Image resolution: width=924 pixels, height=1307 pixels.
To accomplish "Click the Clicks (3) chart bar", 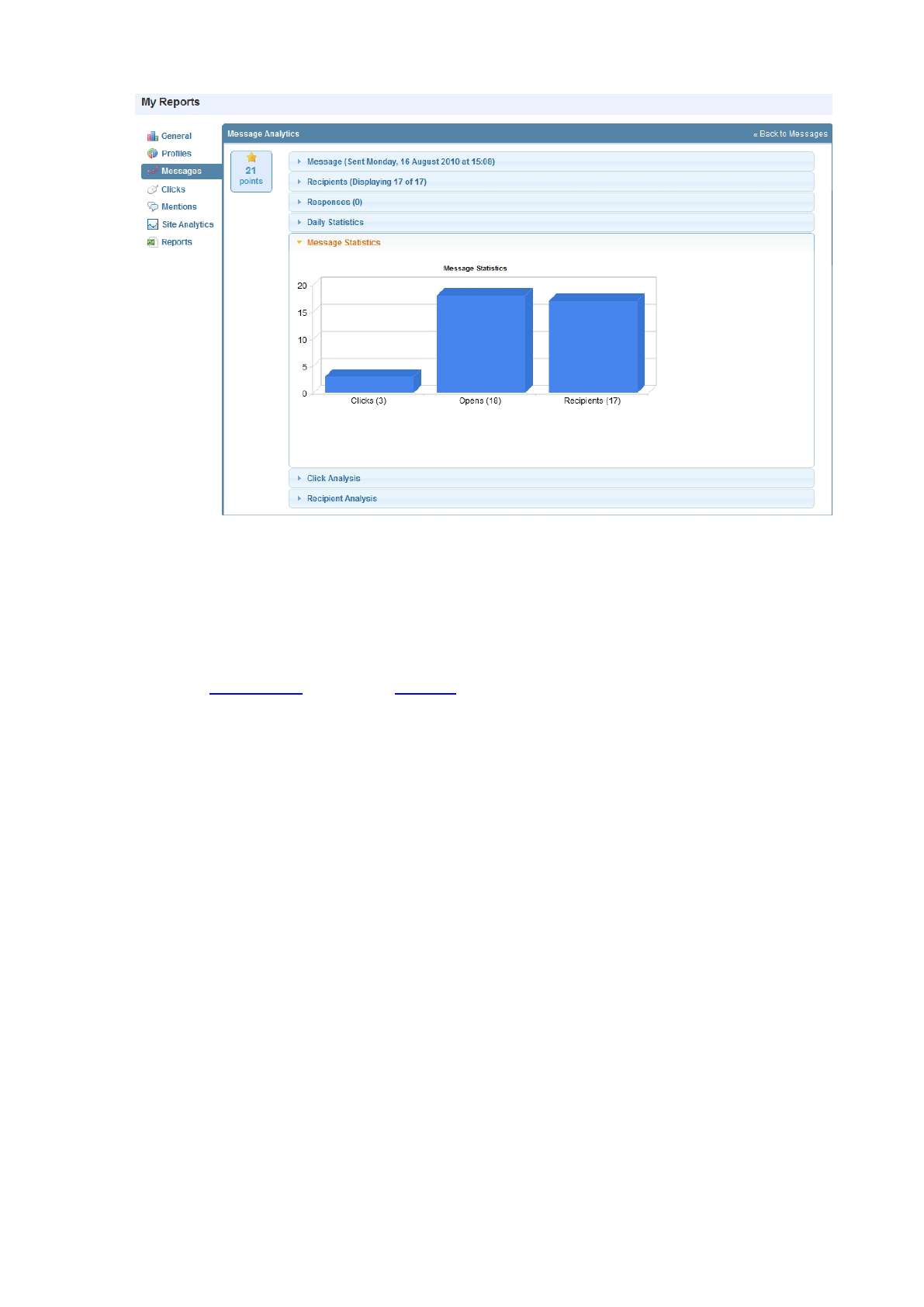I will click(x=372, y=381).
